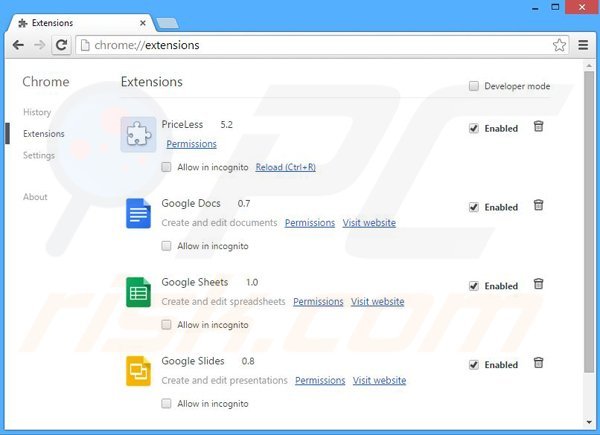This screenshot has height=435, width=600.
Task: Uncheck Enabled for Google Sheets
Action: click(x=474, y=286)
